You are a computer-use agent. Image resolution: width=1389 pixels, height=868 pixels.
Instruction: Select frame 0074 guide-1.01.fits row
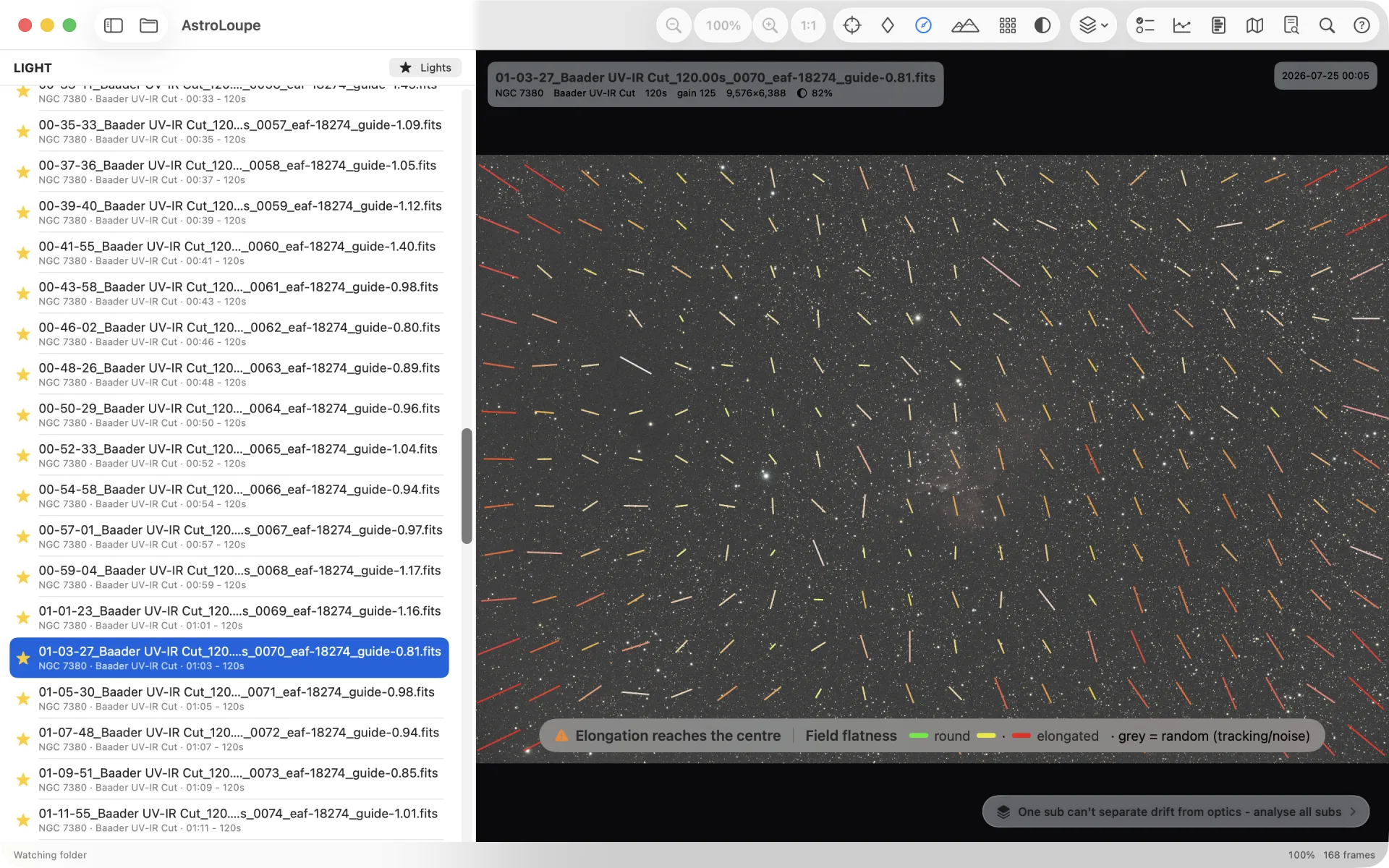click(x=229, y=820)
